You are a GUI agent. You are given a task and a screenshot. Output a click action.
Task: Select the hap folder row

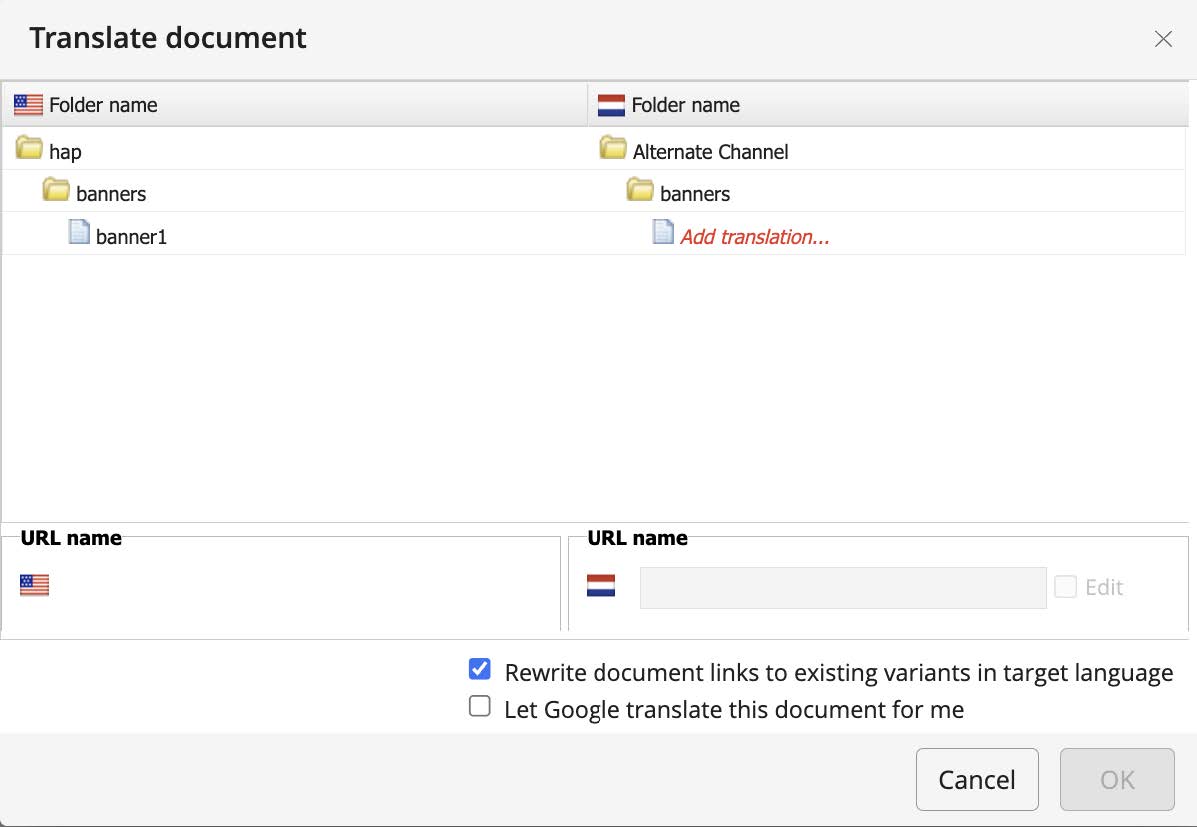pyautogui.click(x=66, y=152)
